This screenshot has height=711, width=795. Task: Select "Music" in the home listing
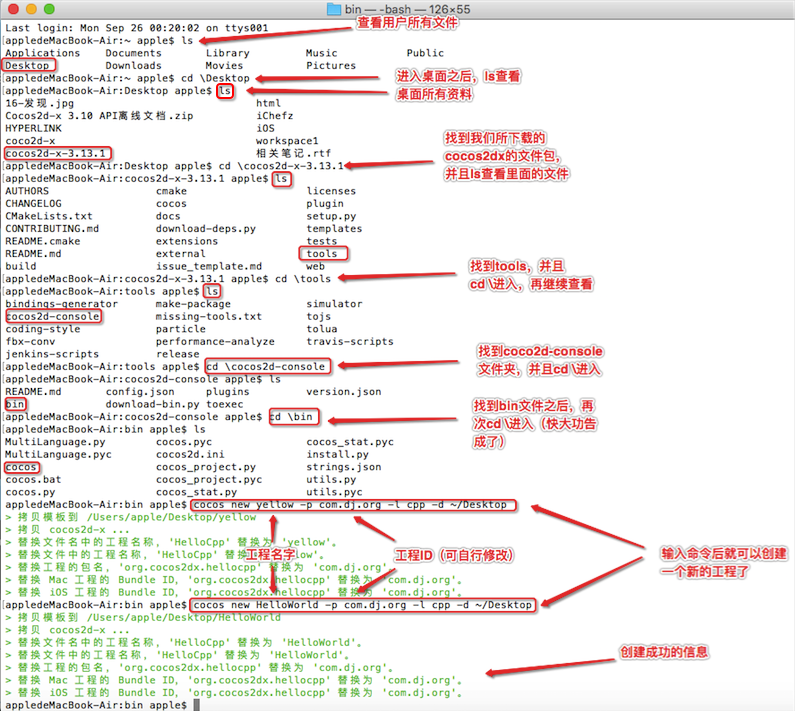[321, 53]
